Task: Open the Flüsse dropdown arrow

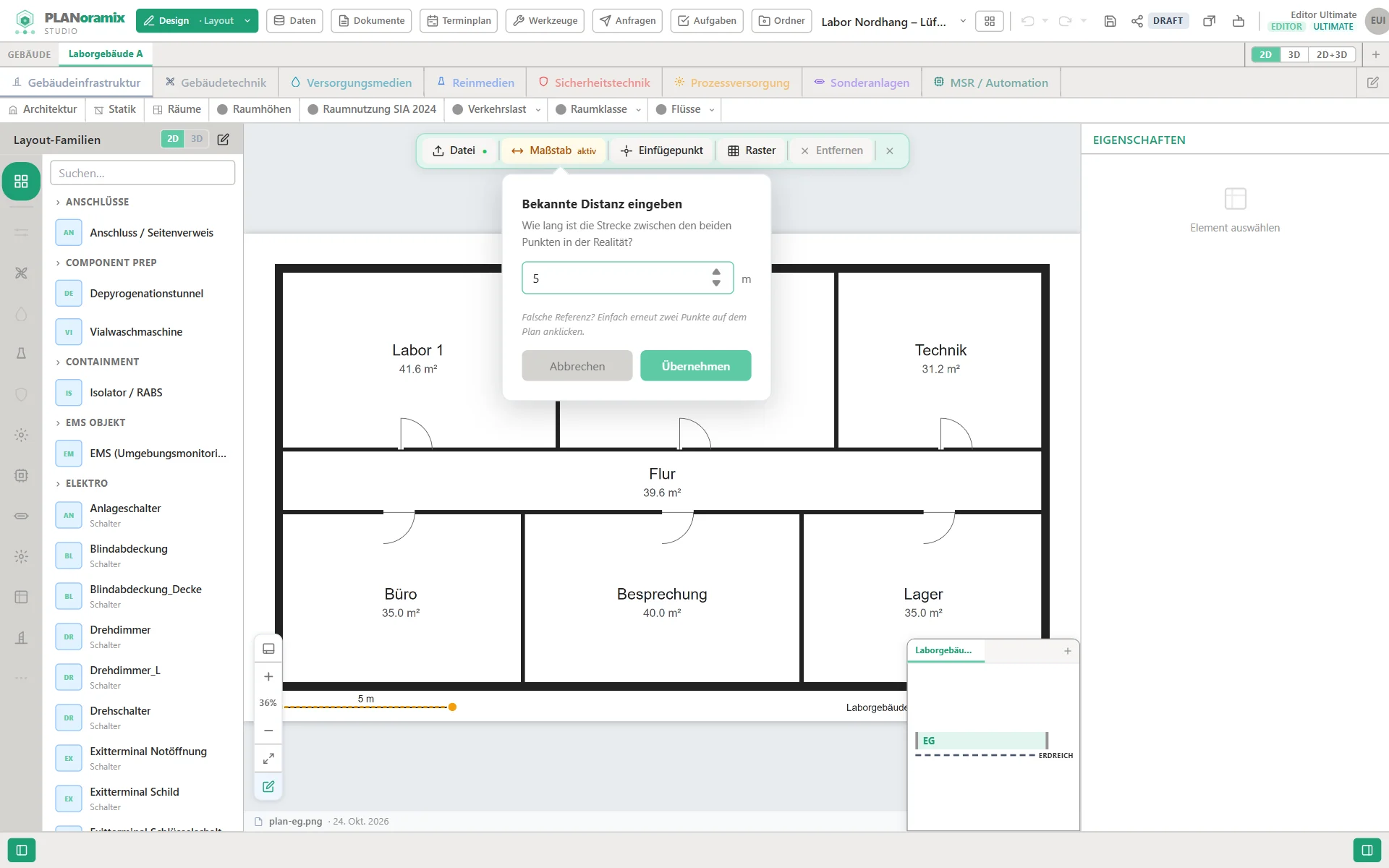Action: [x=712, y=110]
